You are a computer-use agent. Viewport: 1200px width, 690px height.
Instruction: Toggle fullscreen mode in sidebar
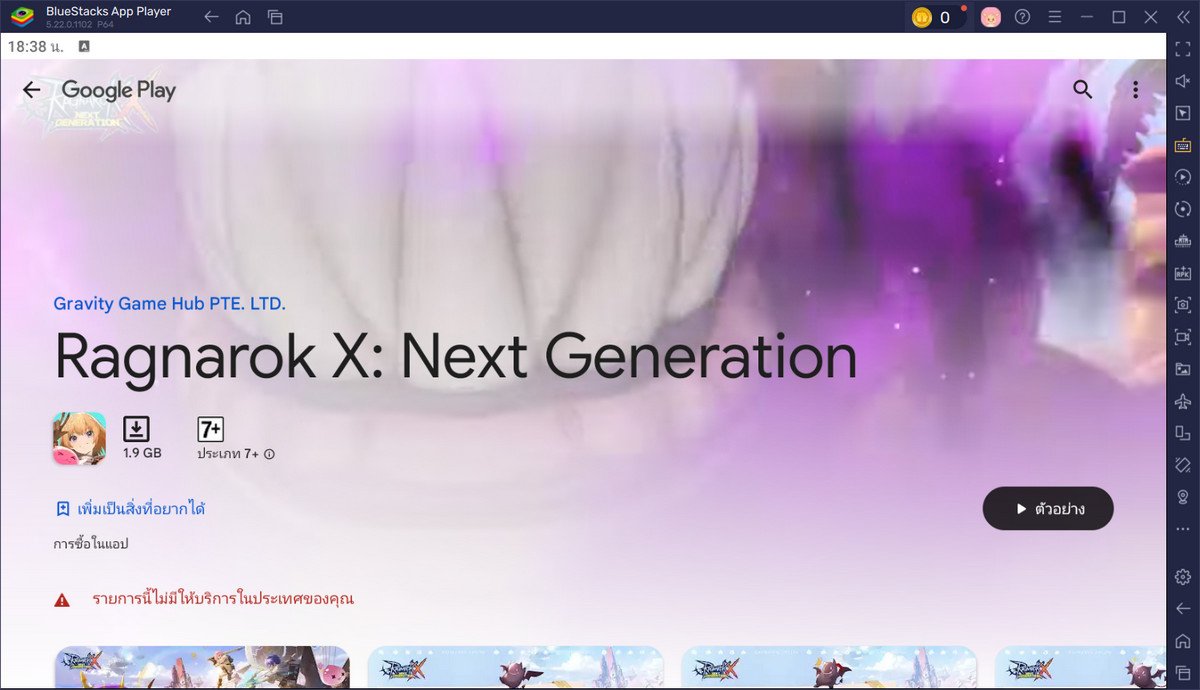click(x=1183, y=49)
